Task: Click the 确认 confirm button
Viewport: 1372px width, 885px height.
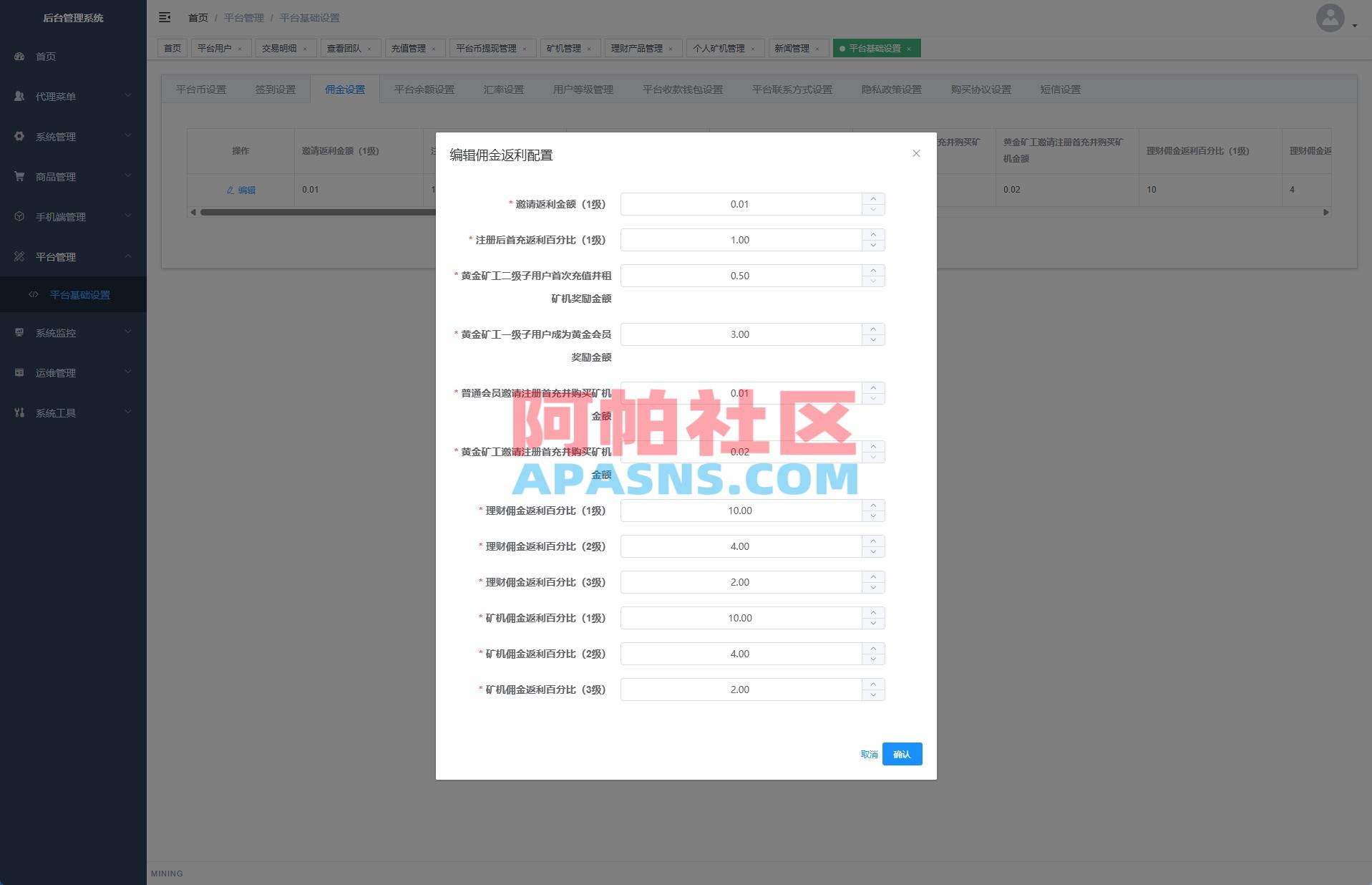Action: click(901, 754)
